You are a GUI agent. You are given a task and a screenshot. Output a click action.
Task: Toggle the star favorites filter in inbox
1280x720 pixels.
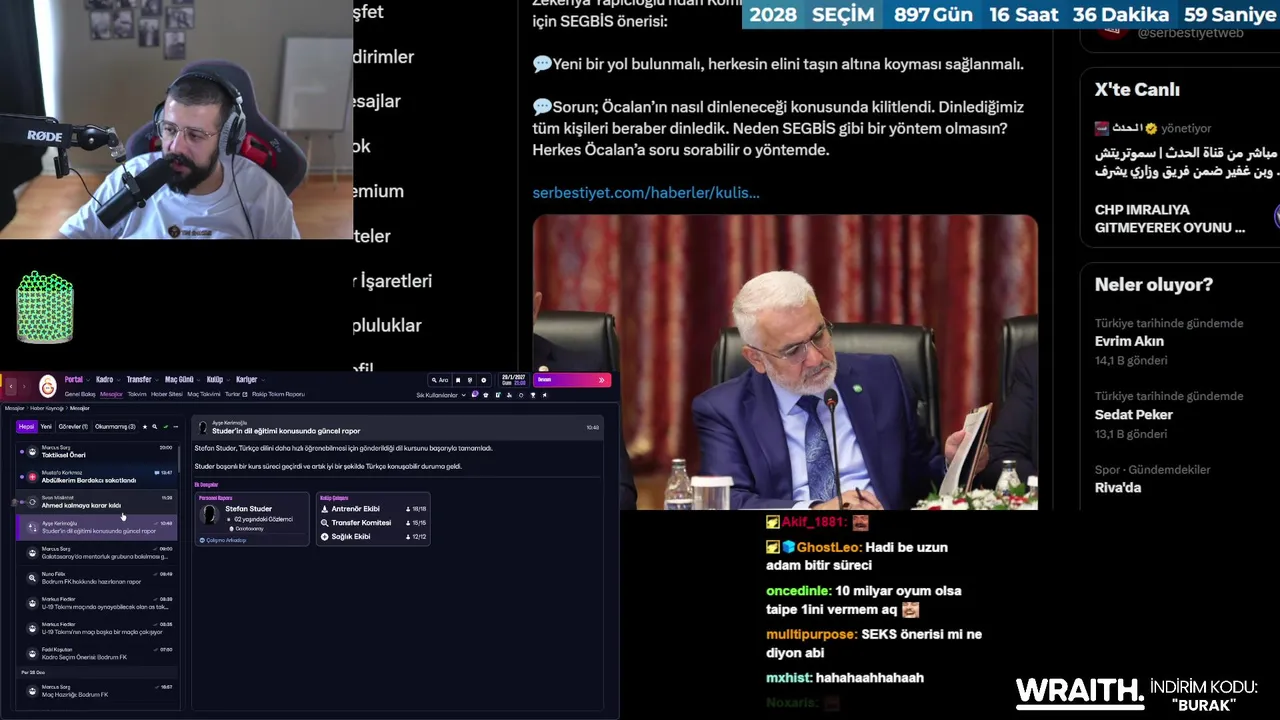(145, 427)
